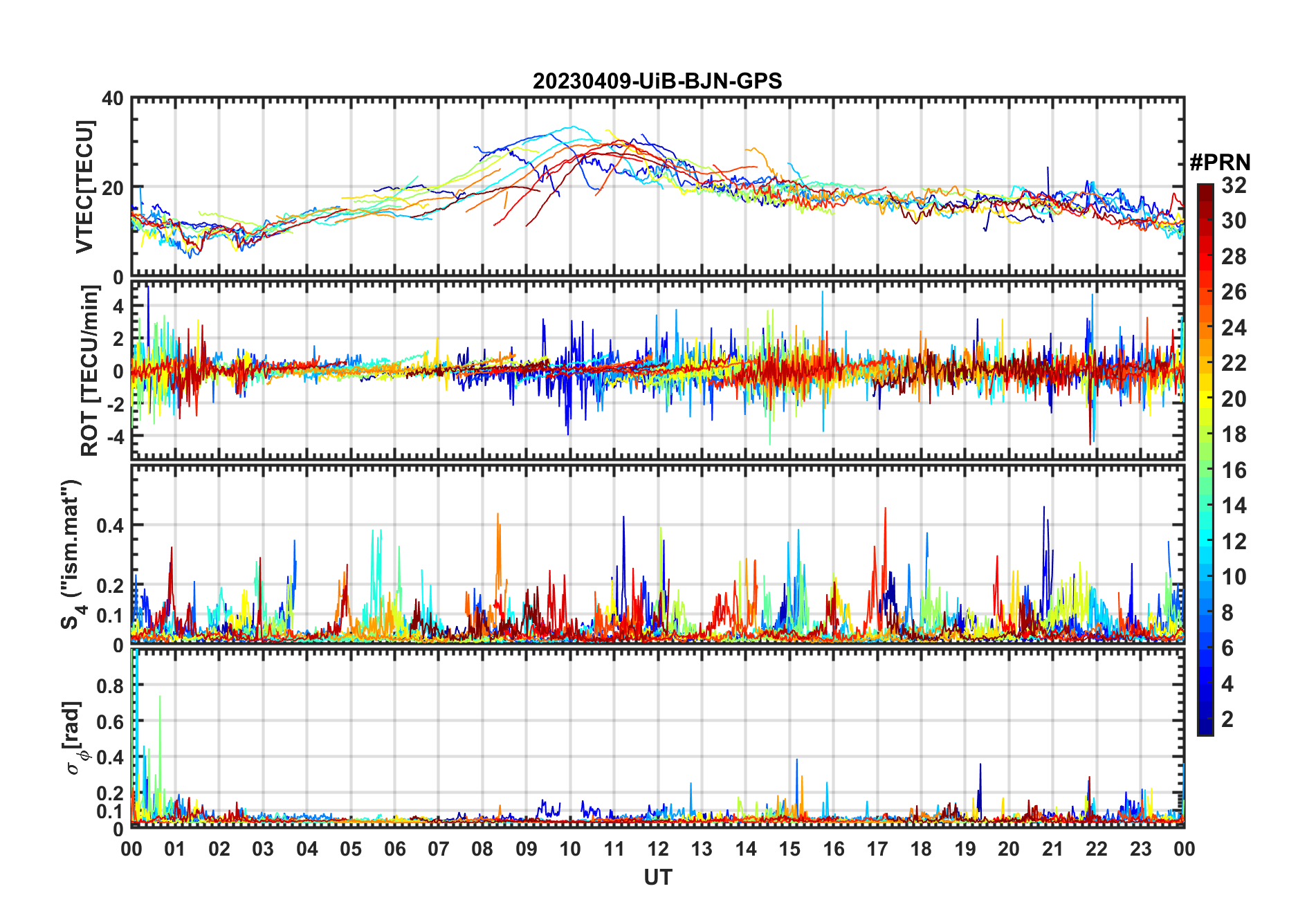Click UT hour tick "05"
This screenshot has width=1316, height=920.
click(x=351, y=849)
